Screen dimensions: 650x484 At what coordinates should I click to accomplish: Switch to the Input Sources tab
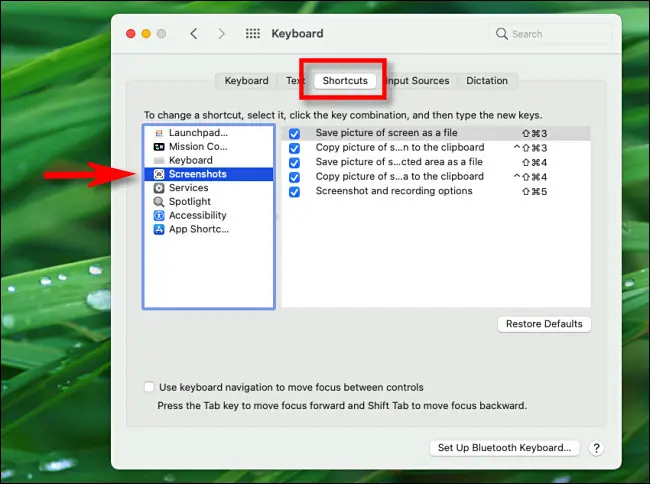[x=418, y=81]
